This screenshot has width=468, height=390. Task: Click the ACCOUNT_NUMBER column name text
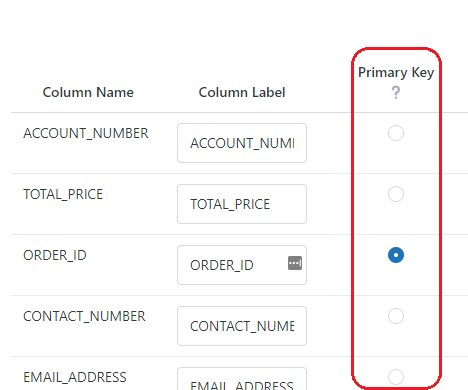(x=86, y=133)
